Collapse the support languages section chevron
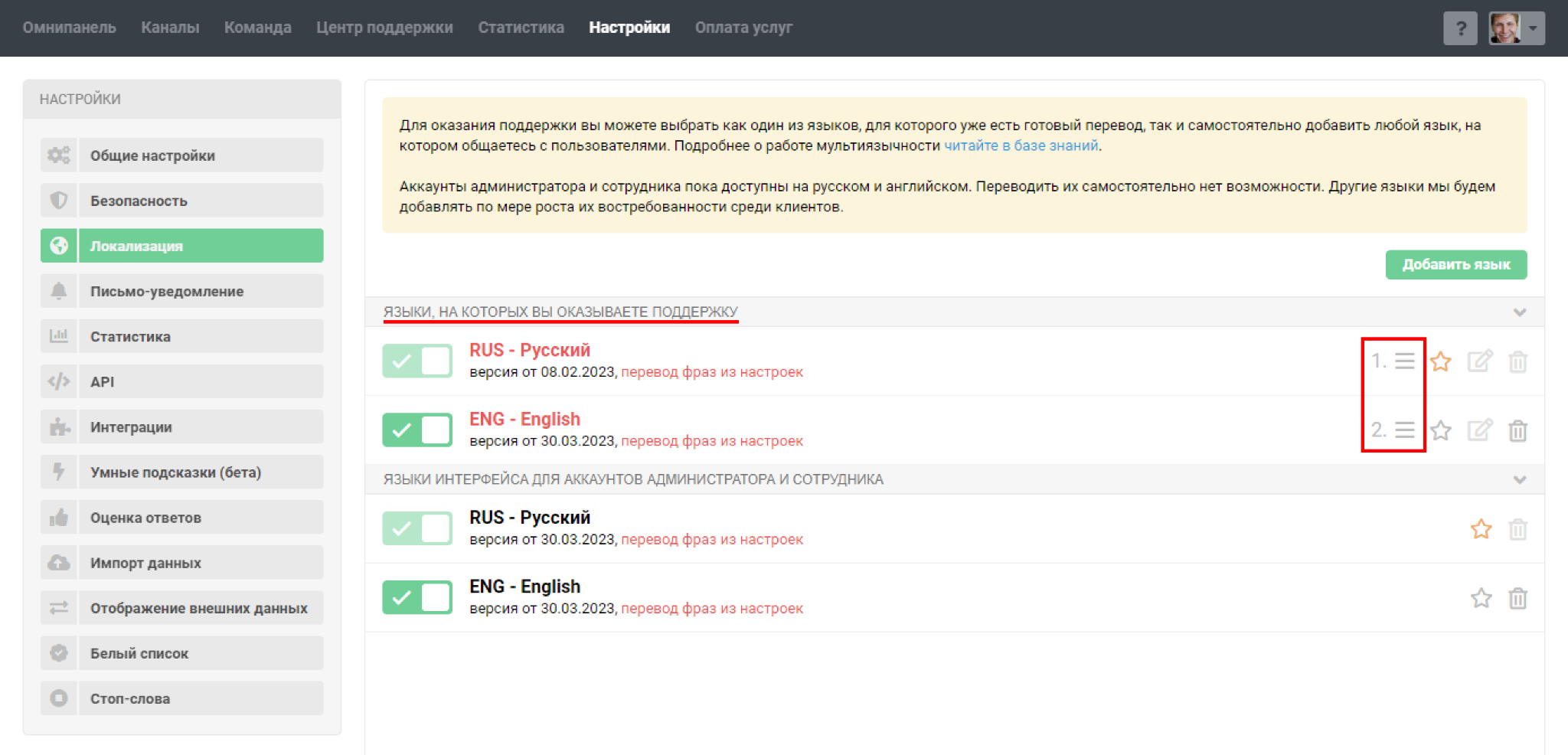This screenshot has height=755, width=1568. (x=1520, y=312)
